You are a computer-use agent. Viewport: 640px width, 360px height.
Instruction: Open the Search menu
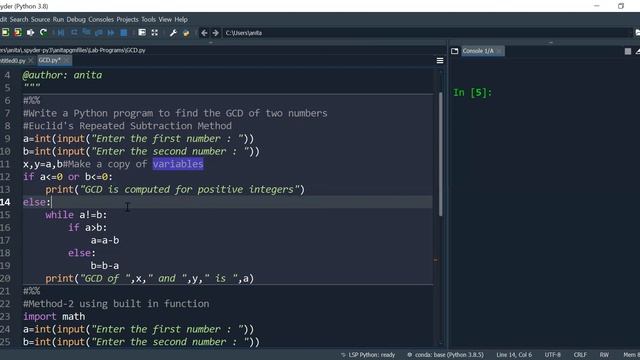(19, 20)
